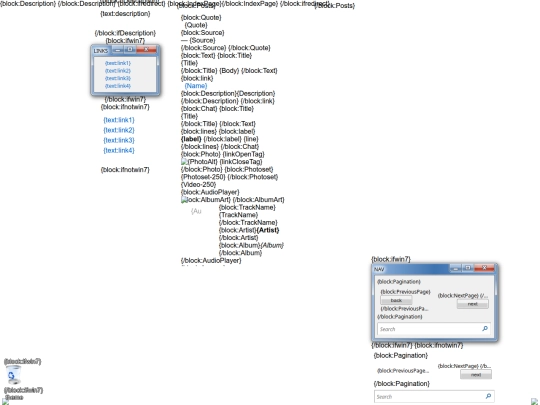Screen dimensions: 540x405
Task: Select the {TrackName} text
Action: pos(238,215)
